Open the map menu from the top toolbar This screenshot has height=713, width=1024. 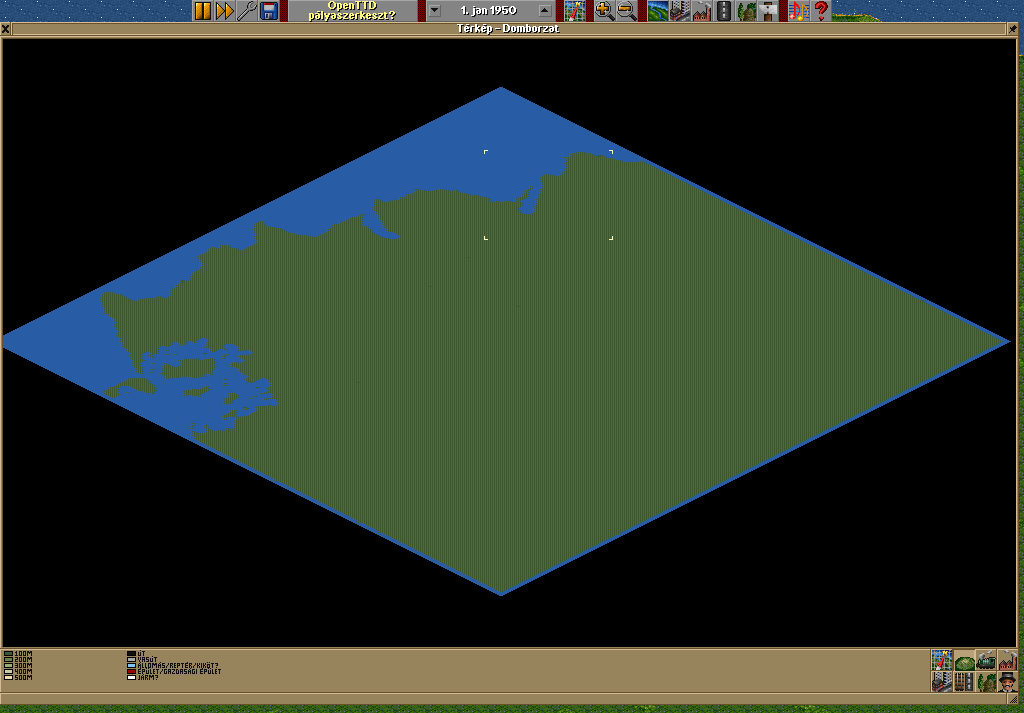[575, 10]
